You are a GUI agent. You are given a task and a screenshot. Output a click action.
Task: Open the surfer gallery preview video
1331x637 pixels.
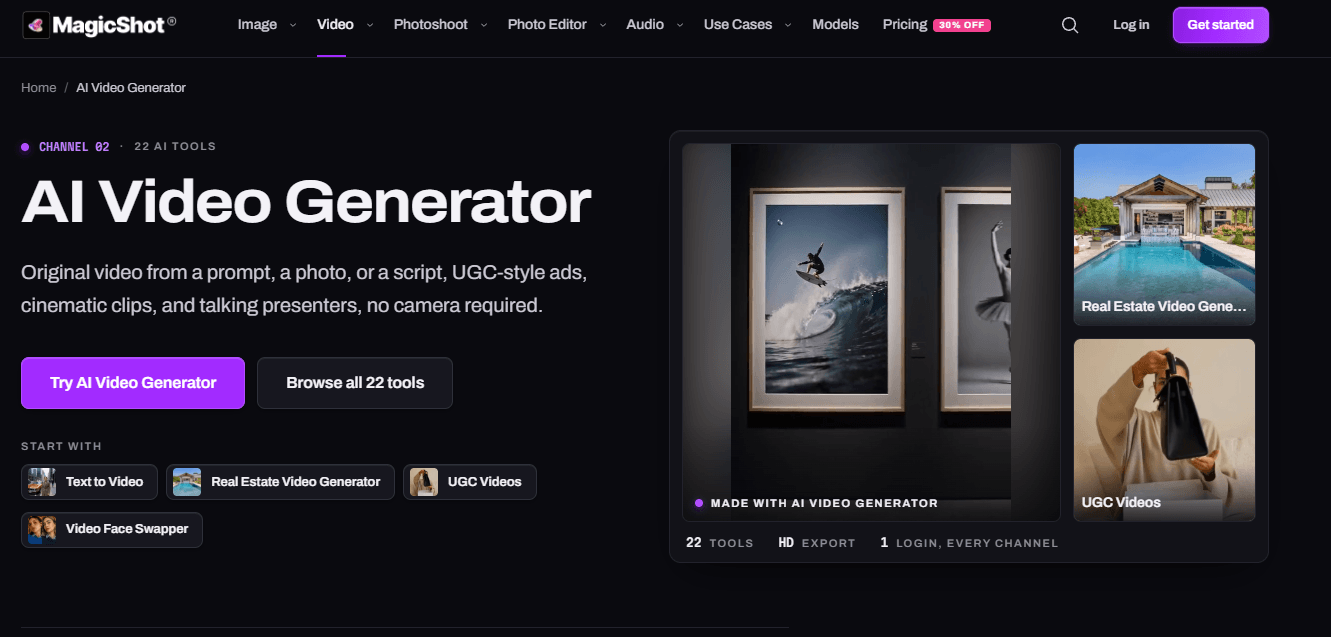tap(871, 332)
